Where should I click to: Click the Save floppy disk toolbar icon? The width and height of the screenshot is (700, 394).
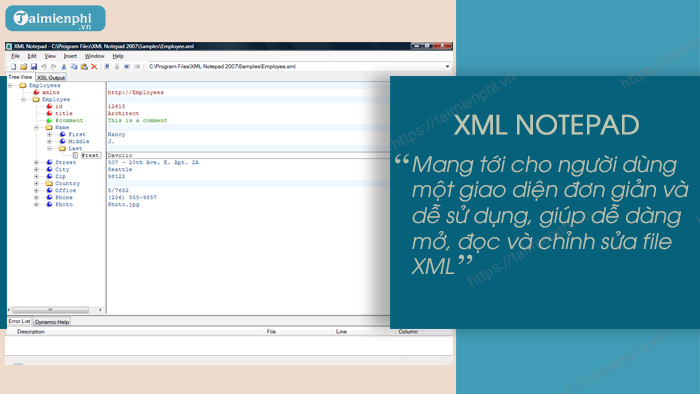[33, 66]
